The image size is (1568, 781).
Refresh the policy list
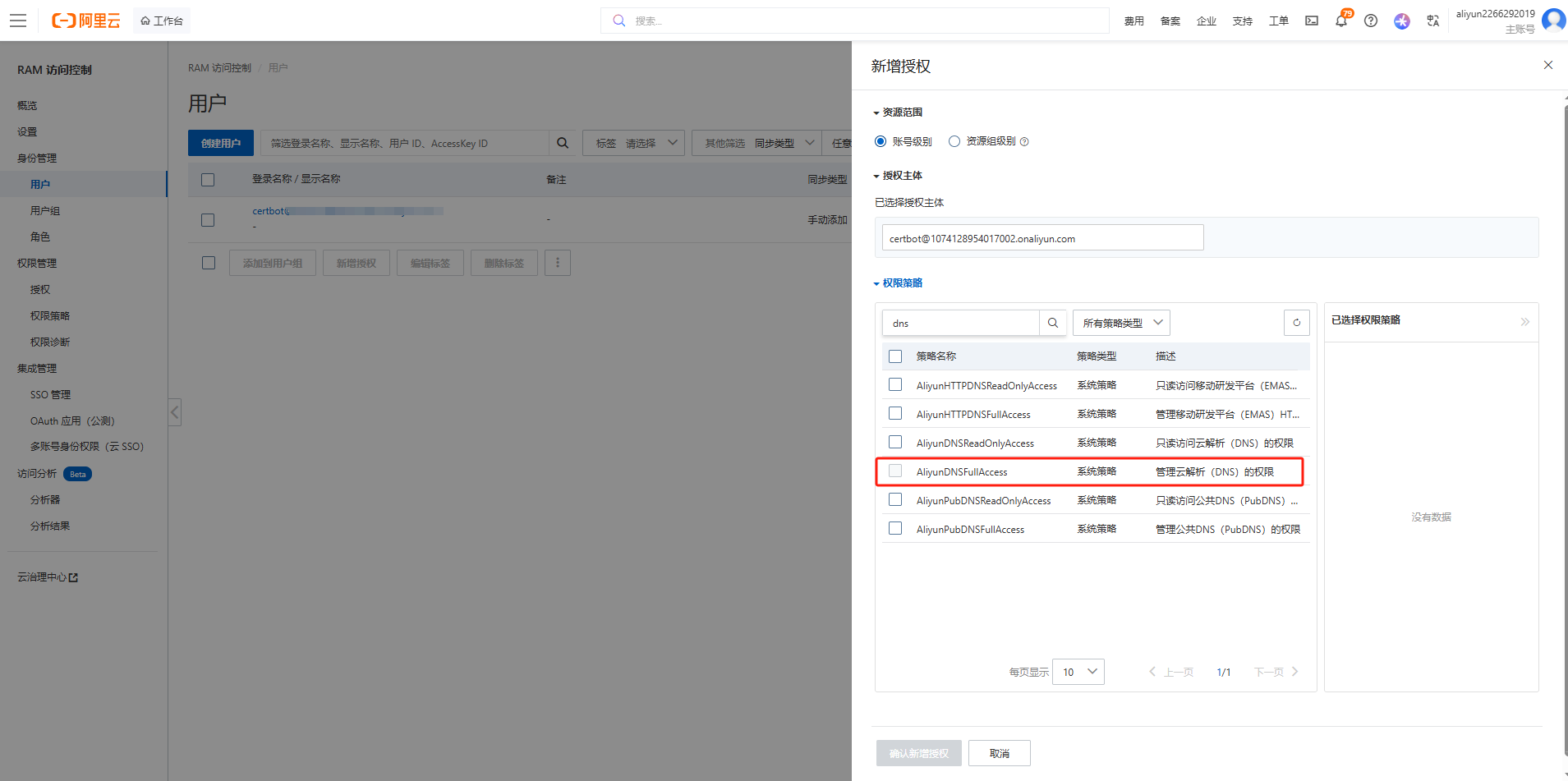coord(1297,323)
